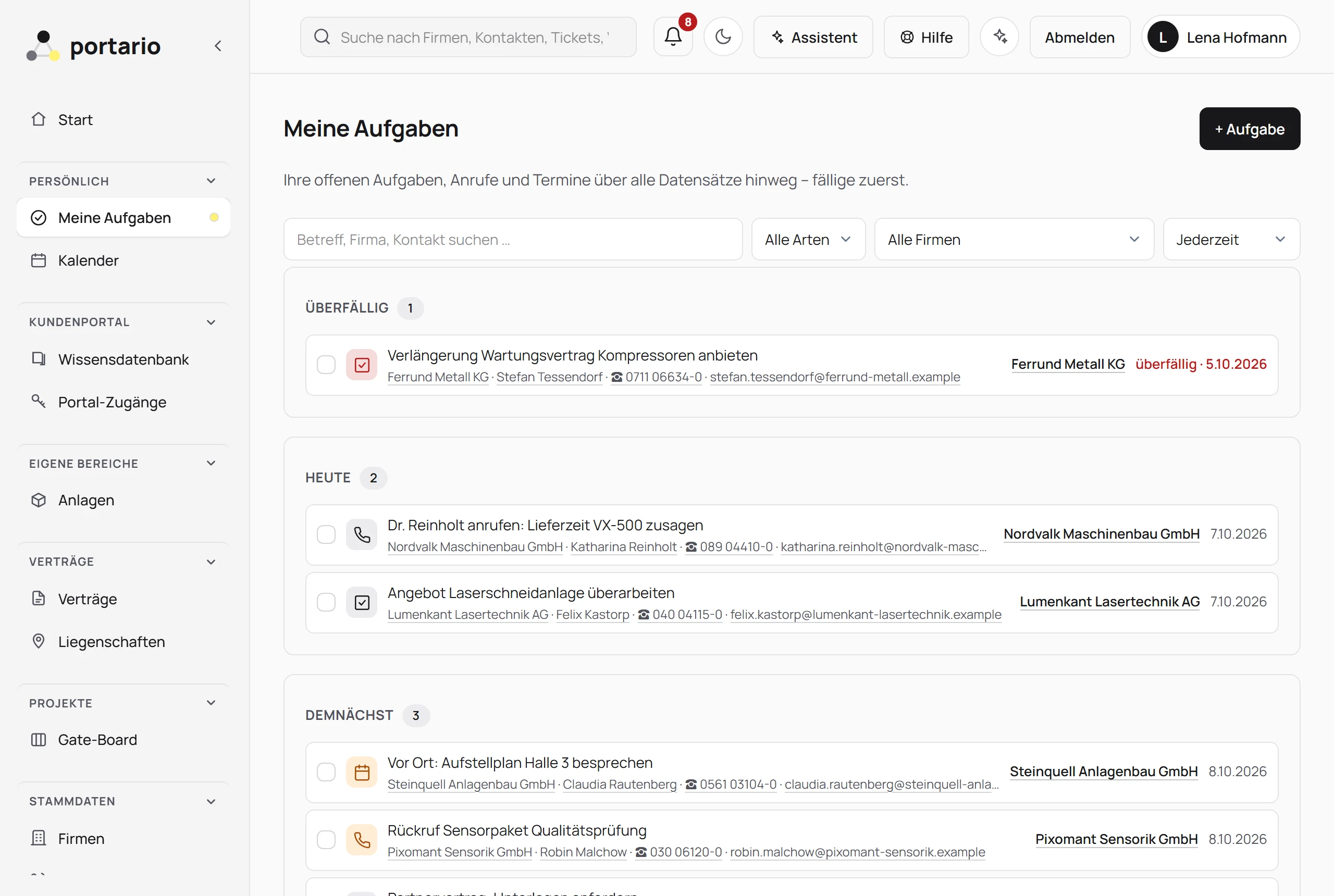Collapse the KUNDENPORTAL section
The width and height of the screenshot is (1334, 896).
pyautogui.click(x=211, y=322)
